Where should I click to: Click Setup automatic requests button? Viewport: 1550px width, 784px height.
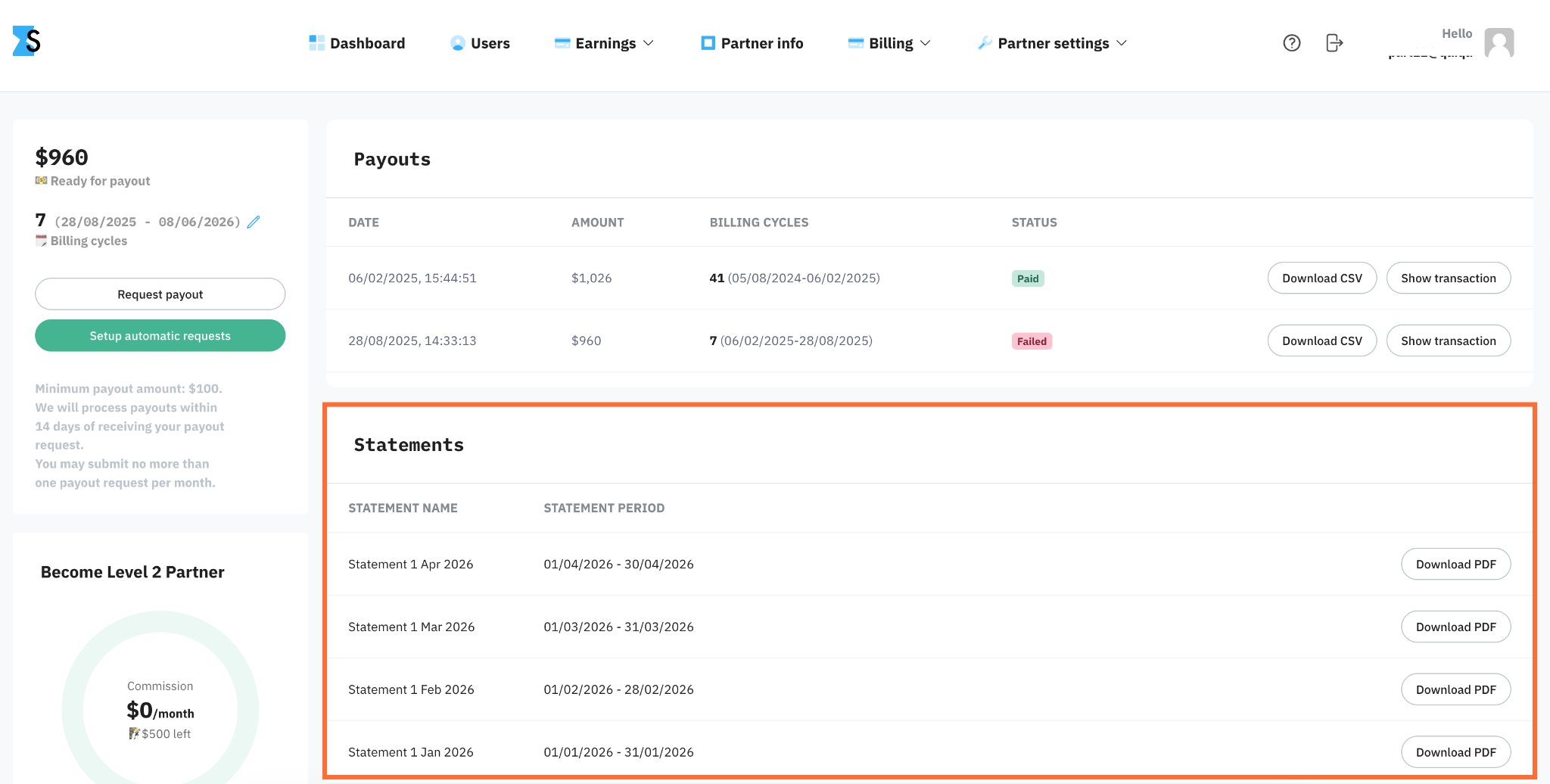coord(160,336)
